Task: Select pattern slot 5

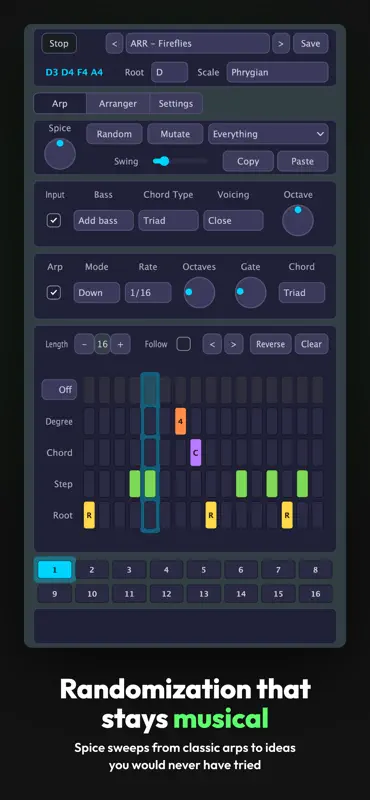Action: click(204, 569)
